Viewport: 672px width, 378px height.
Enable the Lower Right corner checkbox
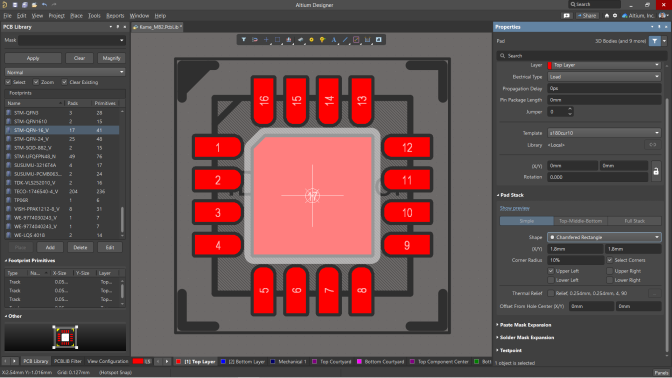pos(610,280)
